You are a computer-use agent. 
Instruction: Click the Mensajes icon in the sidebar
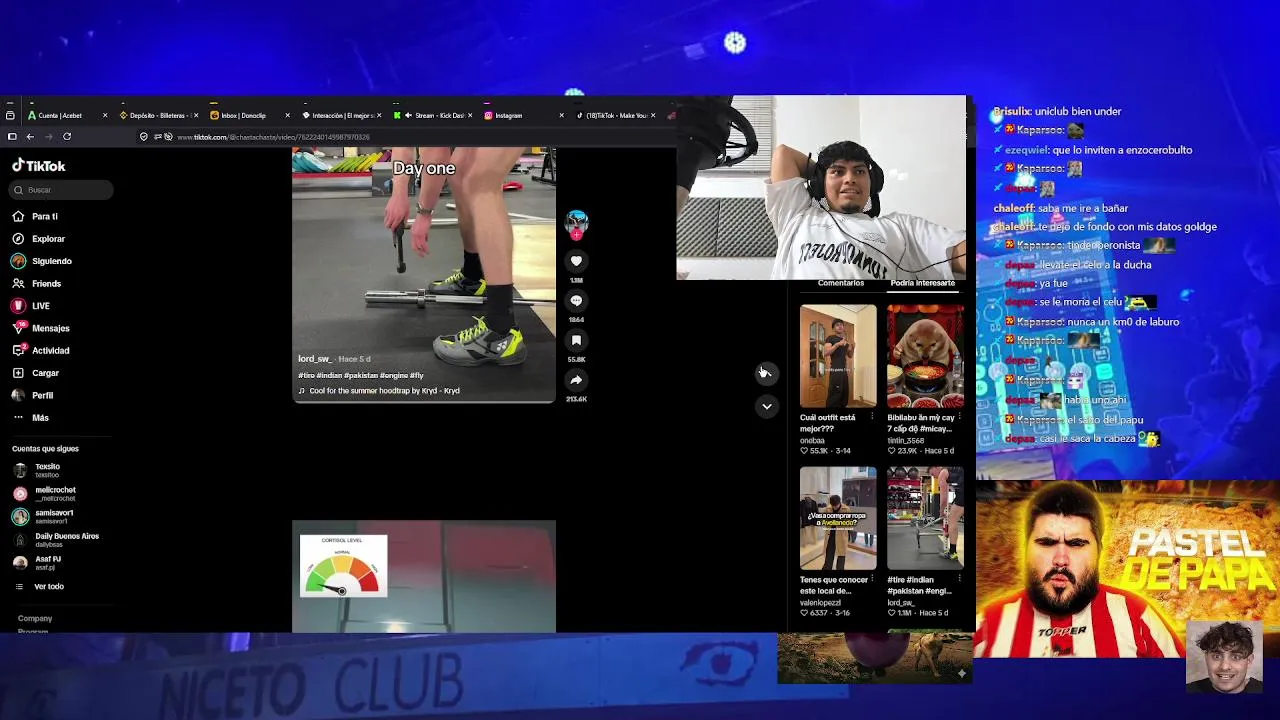18,328
